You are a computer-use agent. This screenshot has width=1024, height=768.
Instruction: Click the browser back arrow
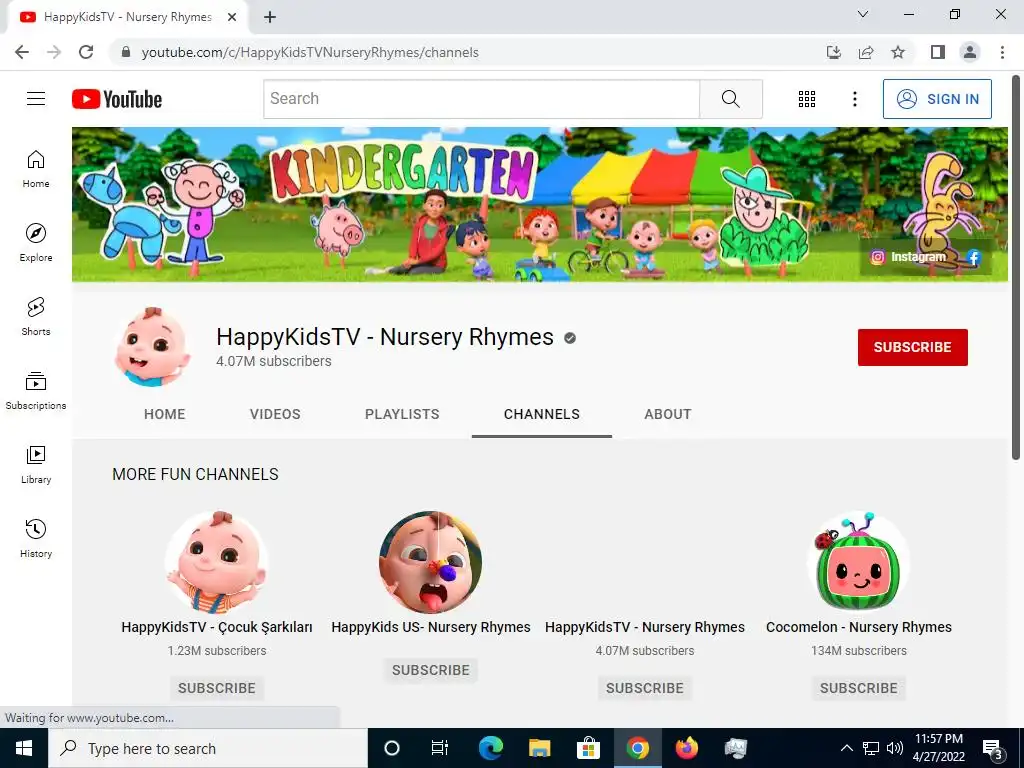[x=22, y=52]
